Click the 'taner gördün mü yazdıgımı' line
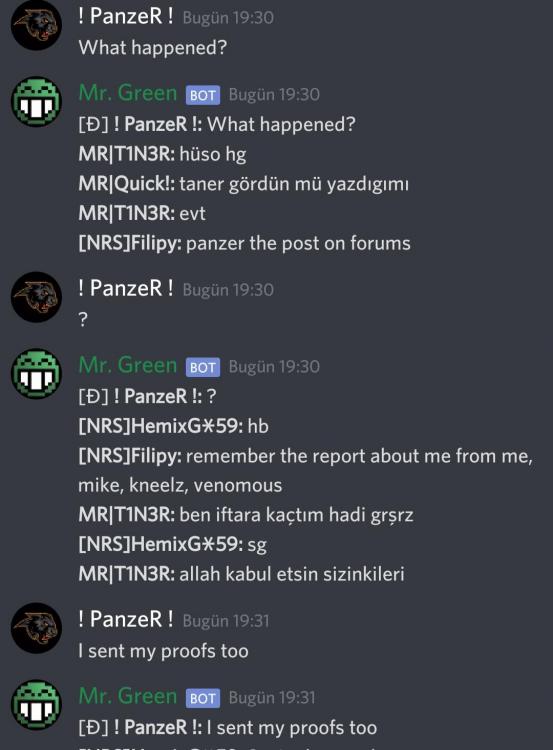The height and width of the screenshot is (750, 553). [243, 184]
